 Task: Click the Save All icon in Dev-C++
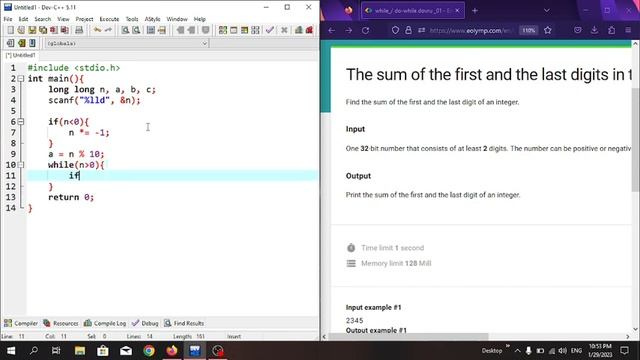pos(42,30)
